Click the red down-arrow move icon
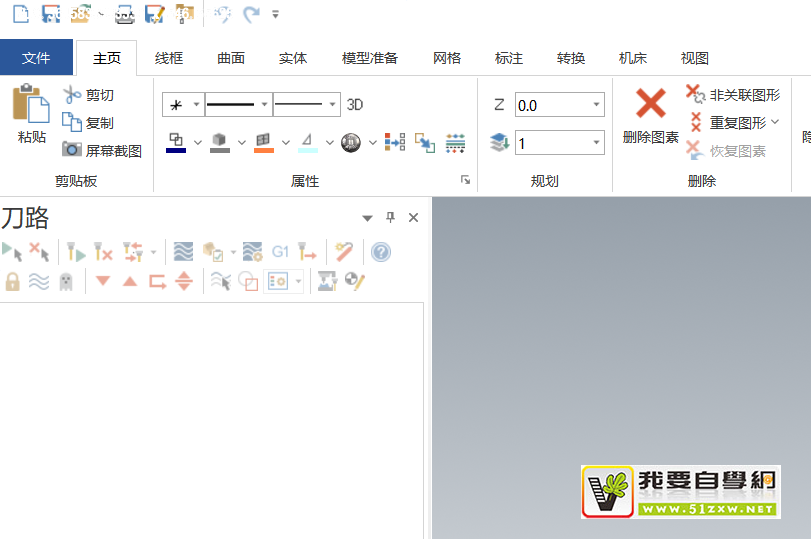The image size is (811, 539). point(103,281)
